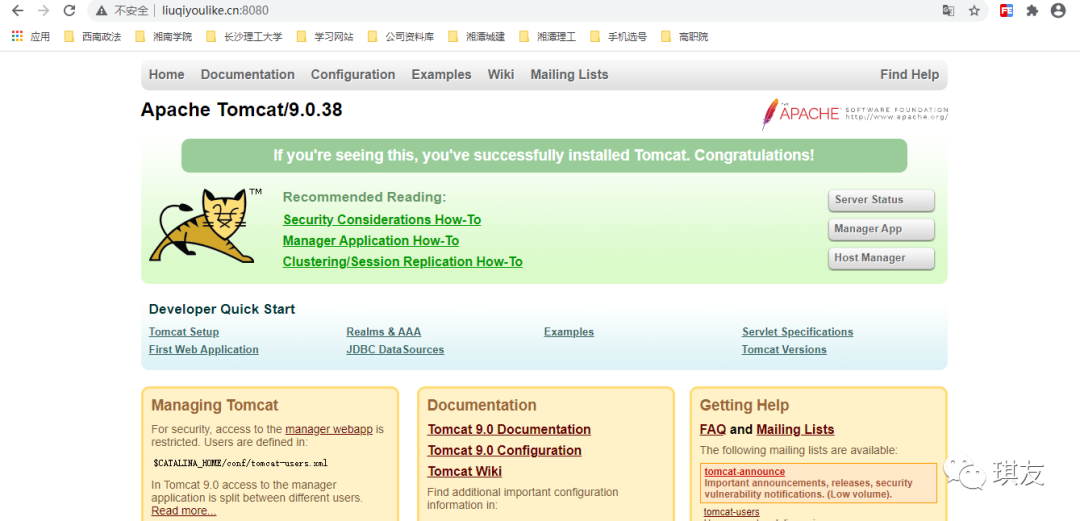Open the 手机选号 bookmark folder
Viewport: 1080px width, 521px height.
(x=619, y=37)
